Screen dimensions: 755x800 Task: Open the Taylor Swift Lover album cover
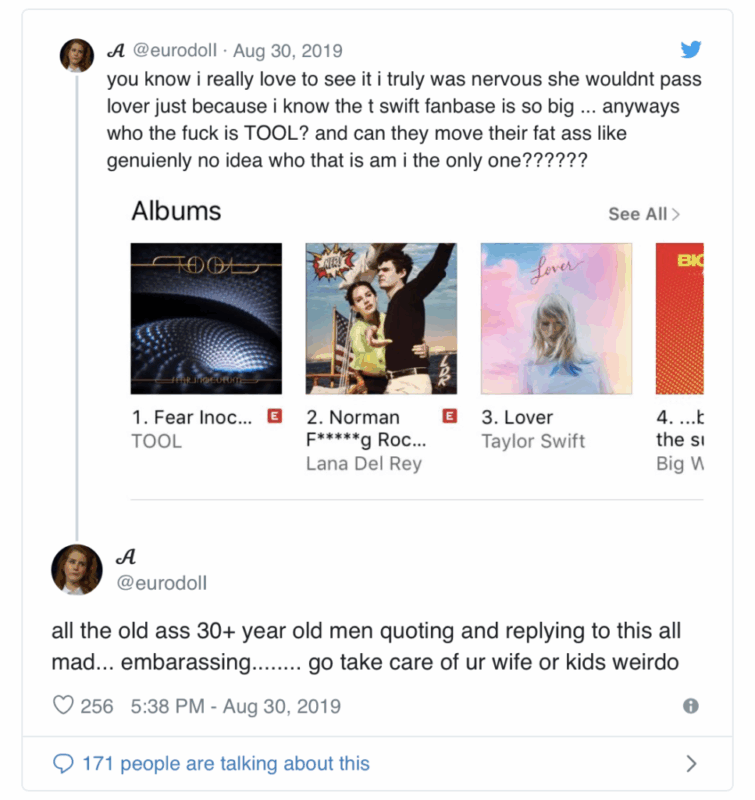(x=556, y=318)
